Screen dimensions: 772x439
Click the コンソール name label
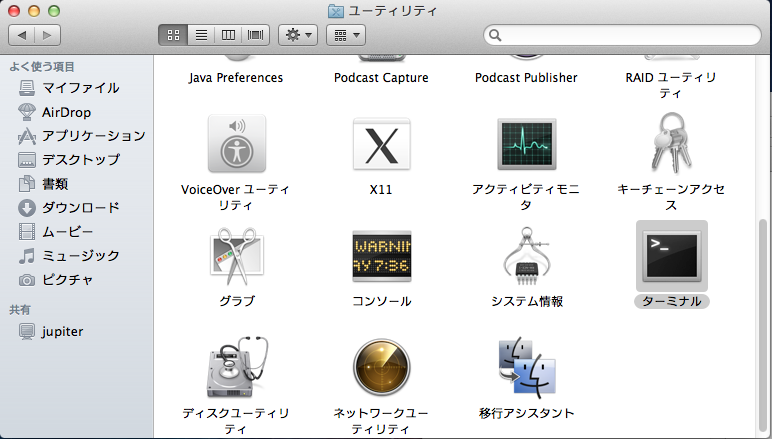point(382,301)
